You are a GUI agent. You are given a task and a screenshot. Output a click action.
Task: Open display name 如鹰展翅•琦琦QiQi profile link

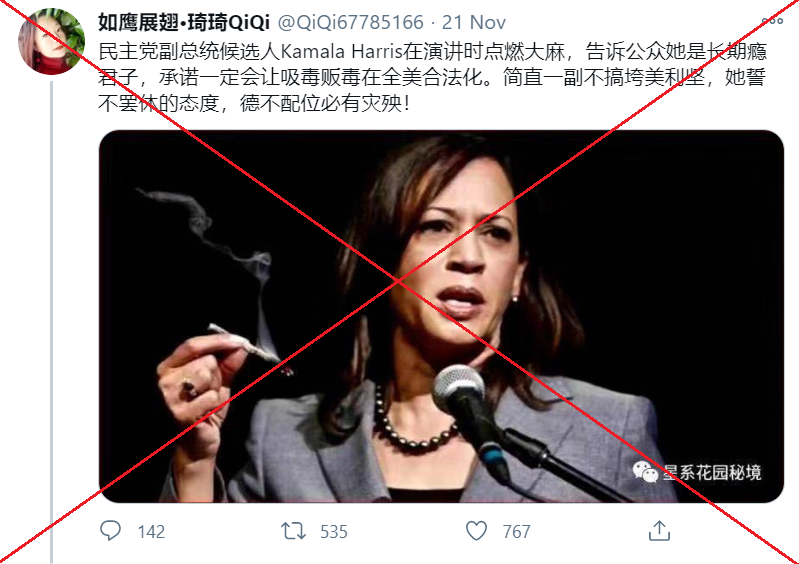point(184,22)
